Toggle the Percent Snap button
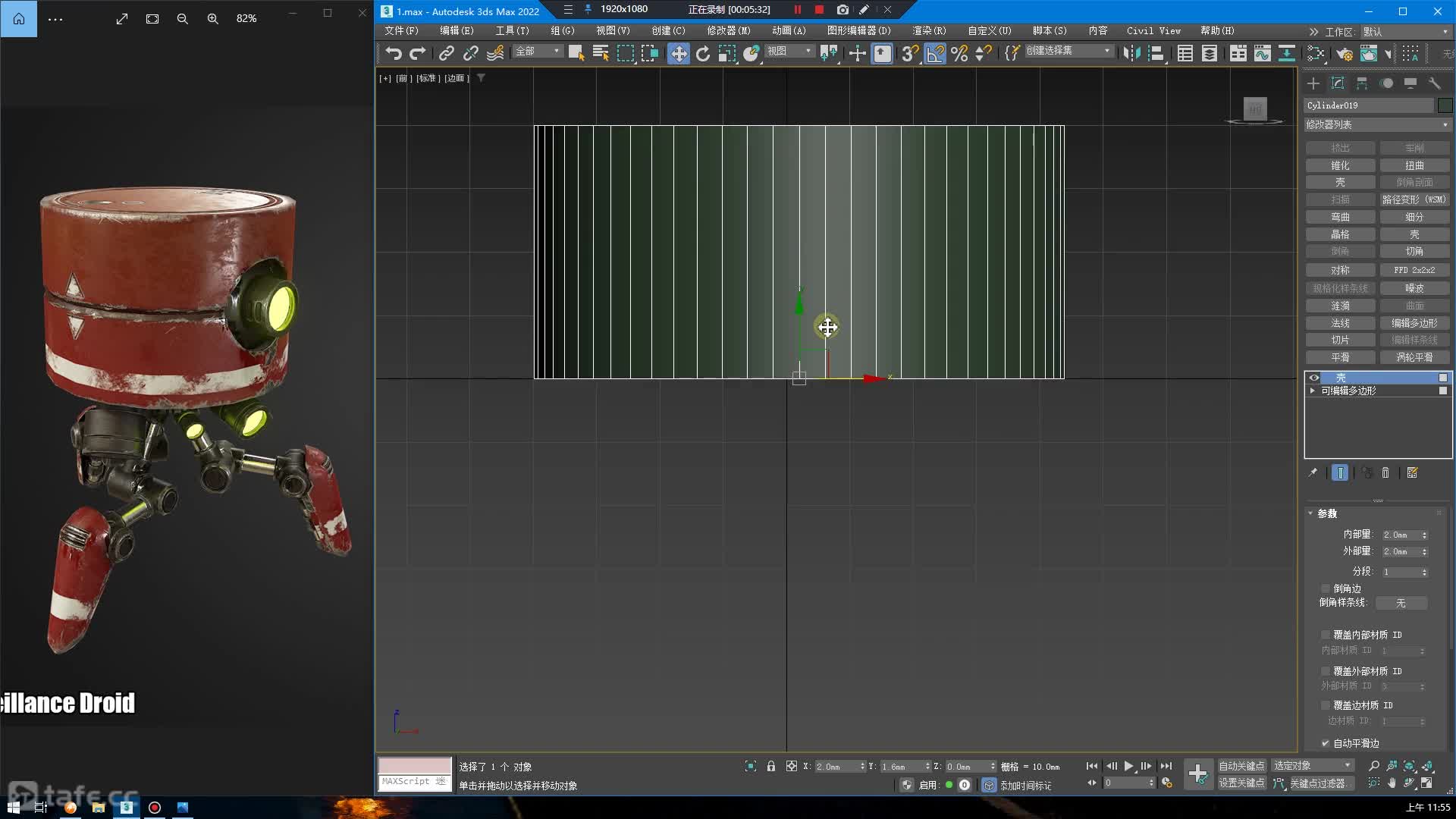The image size is (1456, 819). click(x=959, y=53)
